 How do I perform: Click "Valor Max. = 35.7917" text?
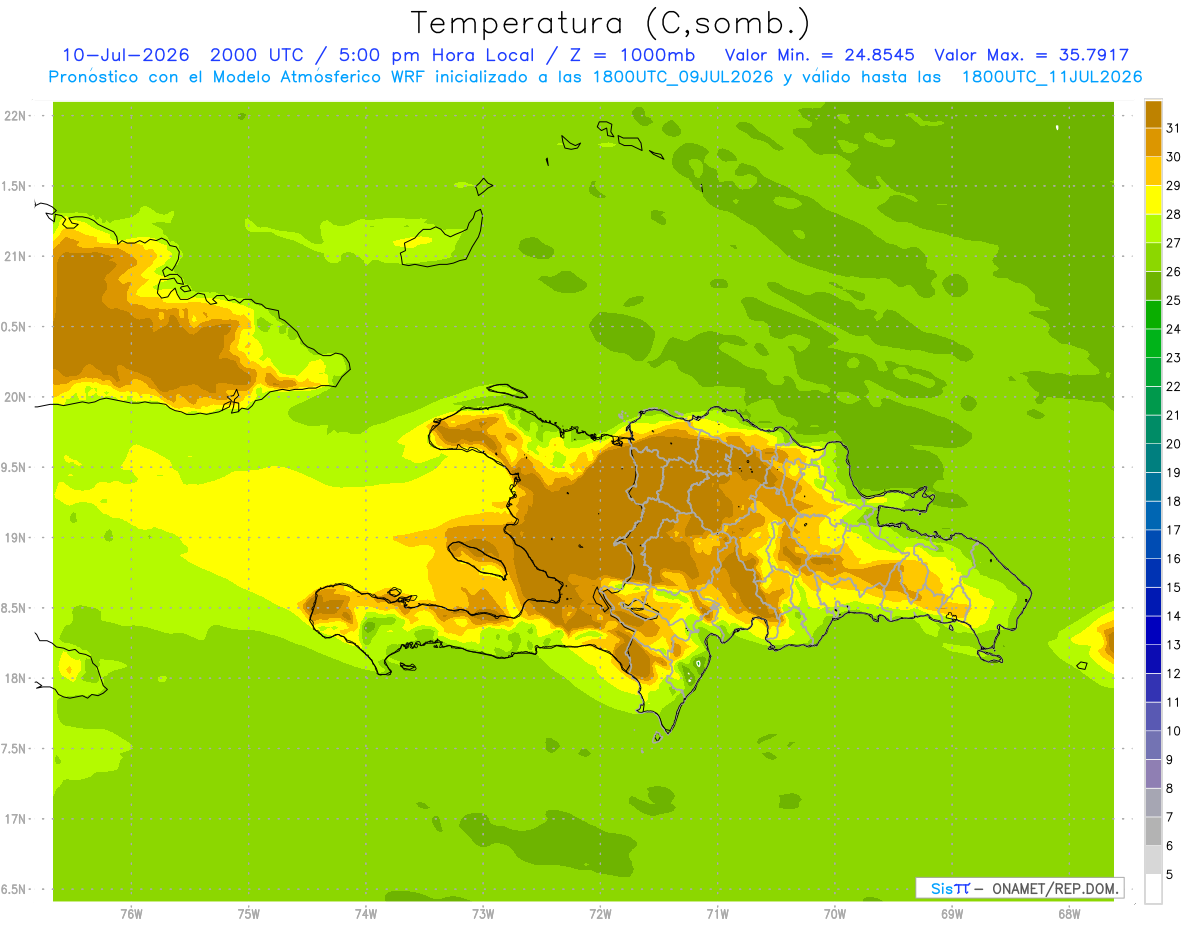(1032, 55)
